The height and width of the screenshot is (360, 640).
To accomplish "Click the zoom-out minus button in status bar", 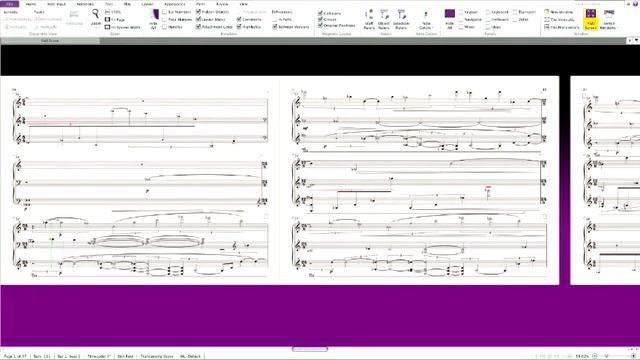I will pos(595,356).
